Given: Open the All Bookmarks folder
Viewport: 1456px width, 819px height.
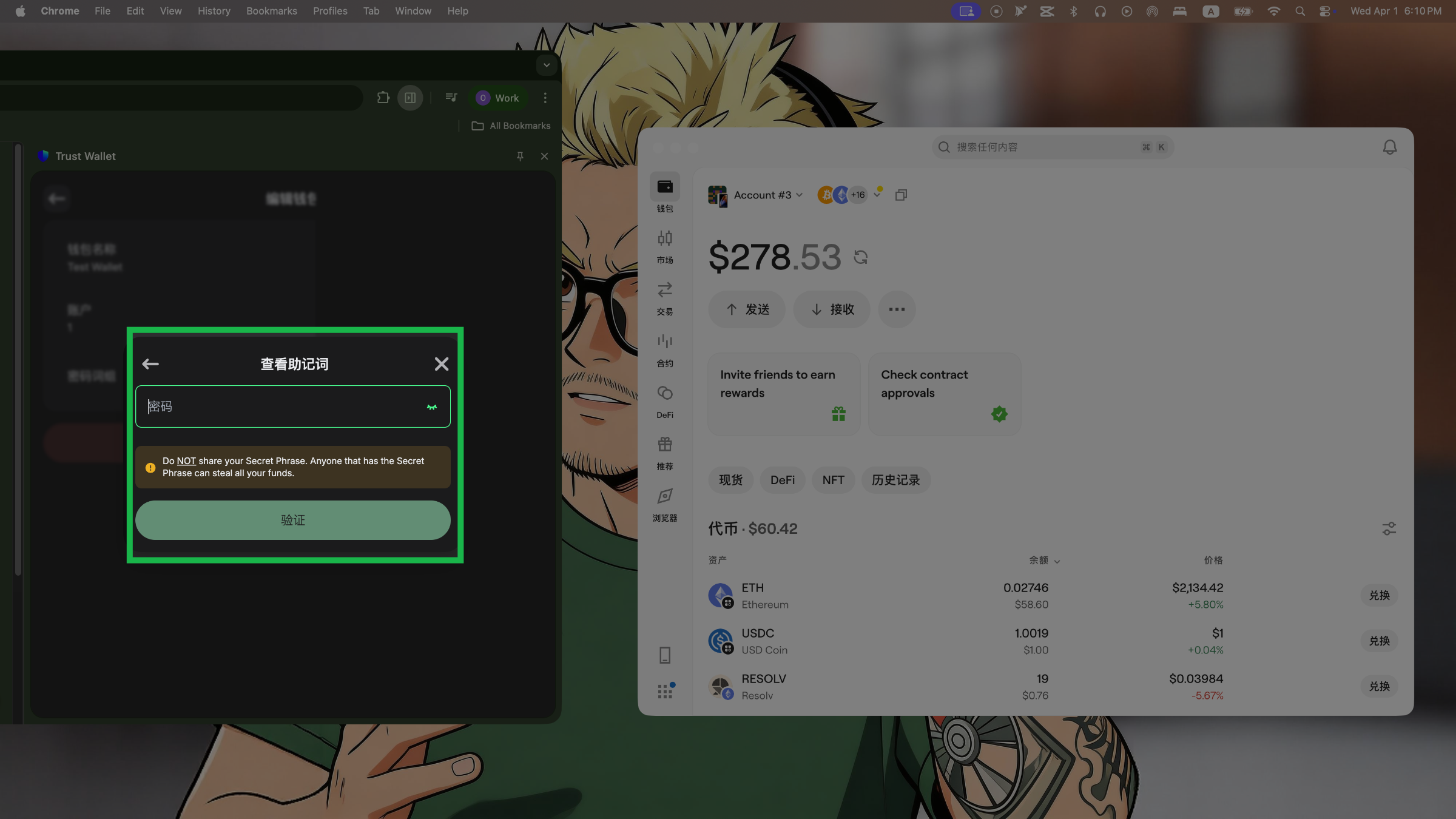Looking at the screenshot, I should (511, 126).
